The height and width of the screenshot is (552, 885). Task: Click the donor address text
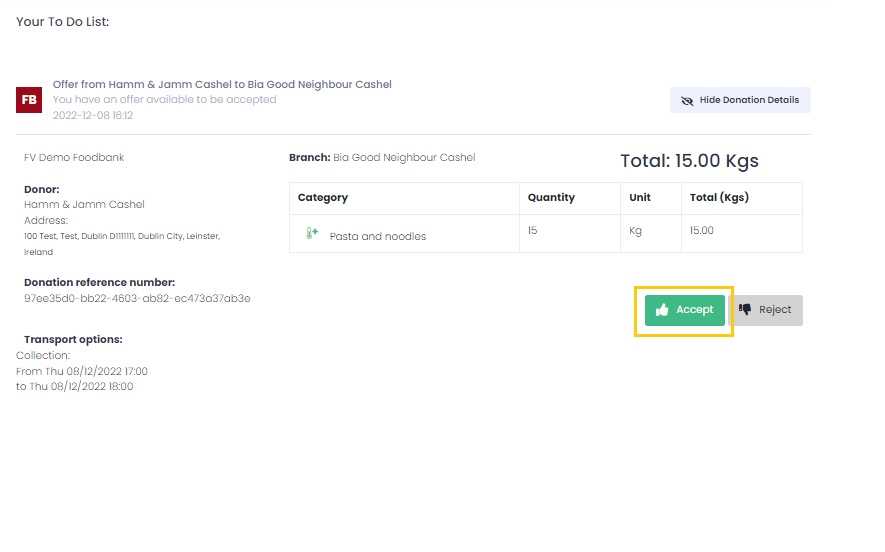point(122,244)
